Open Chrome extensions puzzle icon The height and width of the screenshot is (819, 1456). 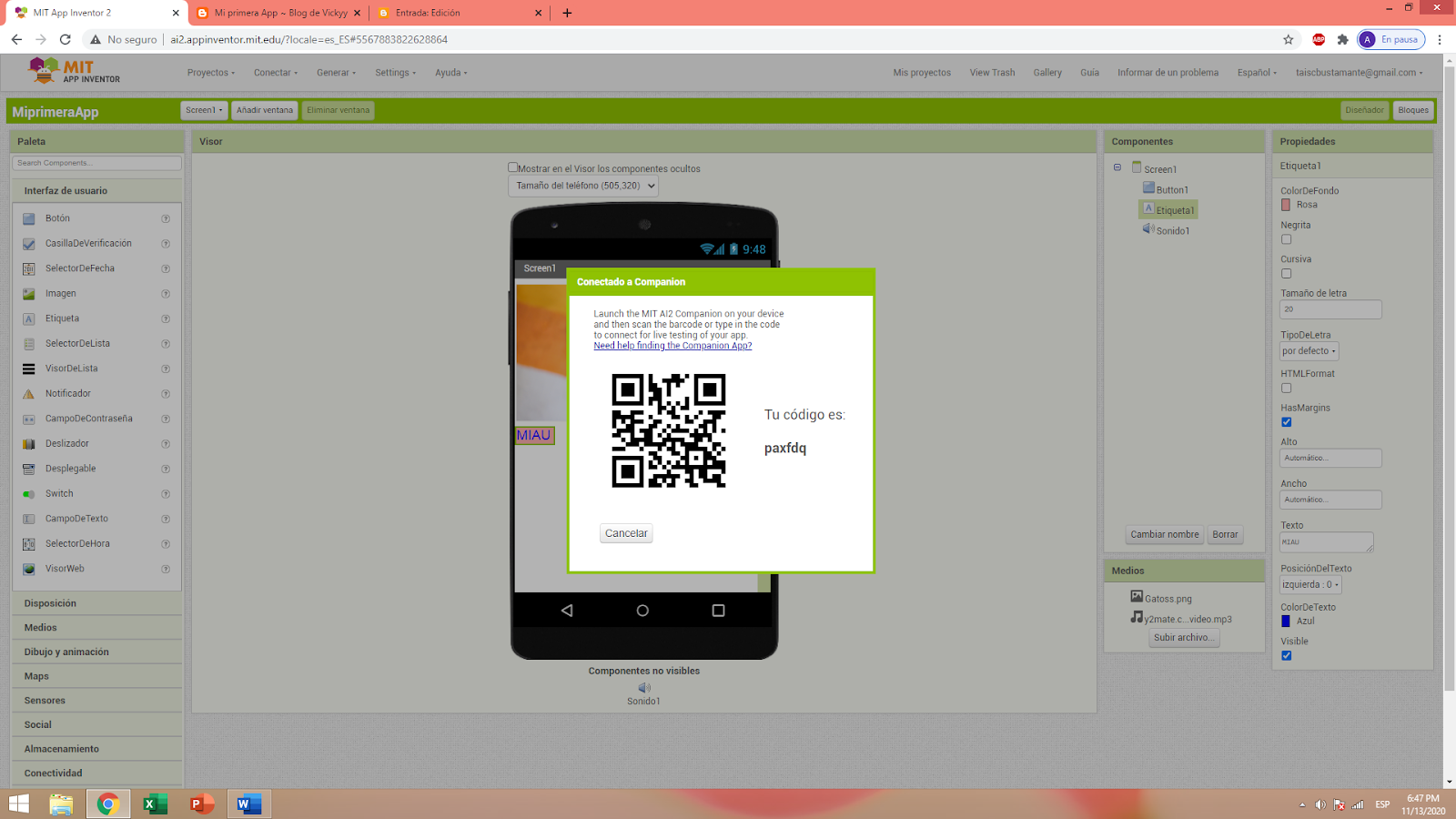click(1342, 39)
